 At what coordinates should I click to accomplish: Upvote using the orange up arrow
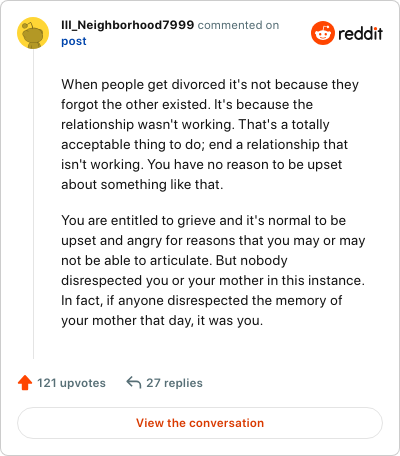tap(25, 383)
